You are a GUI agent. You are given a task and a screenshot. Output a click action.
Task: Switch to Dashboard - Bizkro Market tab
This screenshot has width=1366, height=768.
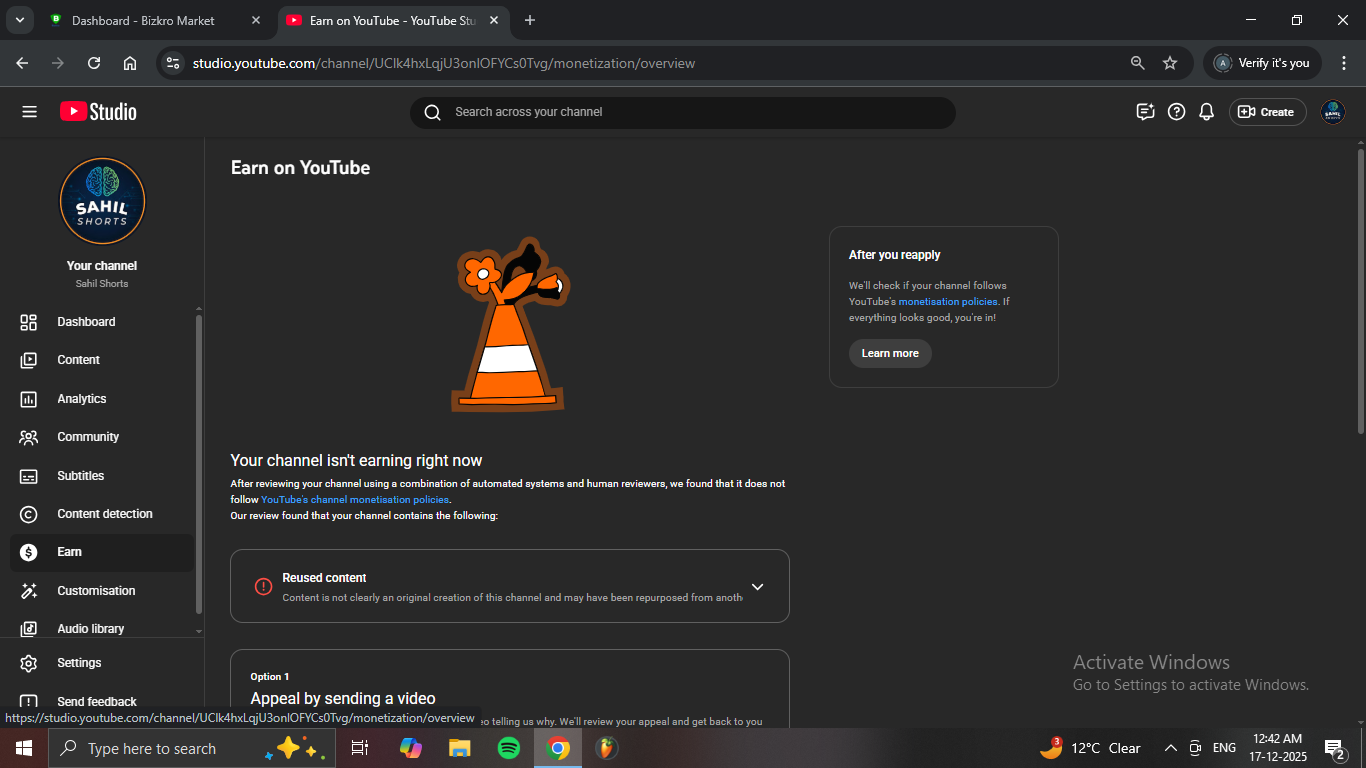click(143, 20)
